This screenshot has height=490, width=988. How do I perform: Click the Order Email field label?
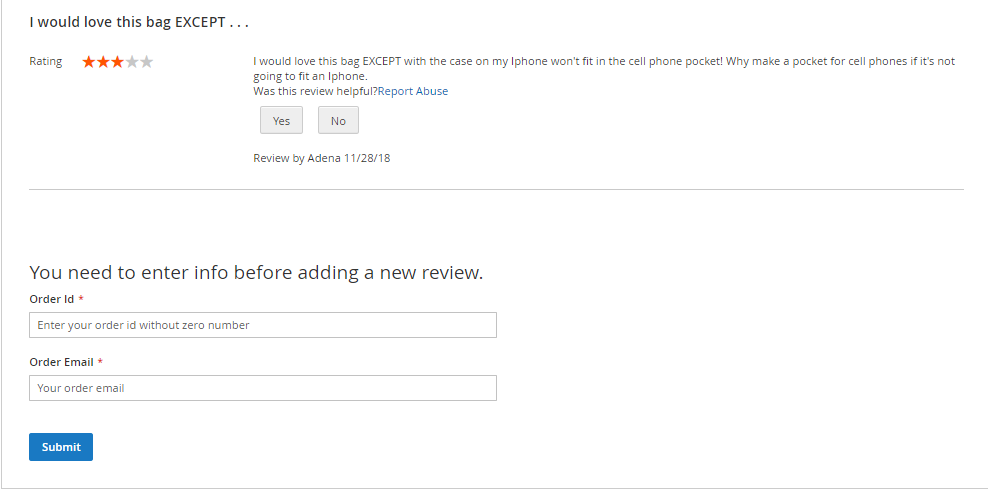click(61, 362)
